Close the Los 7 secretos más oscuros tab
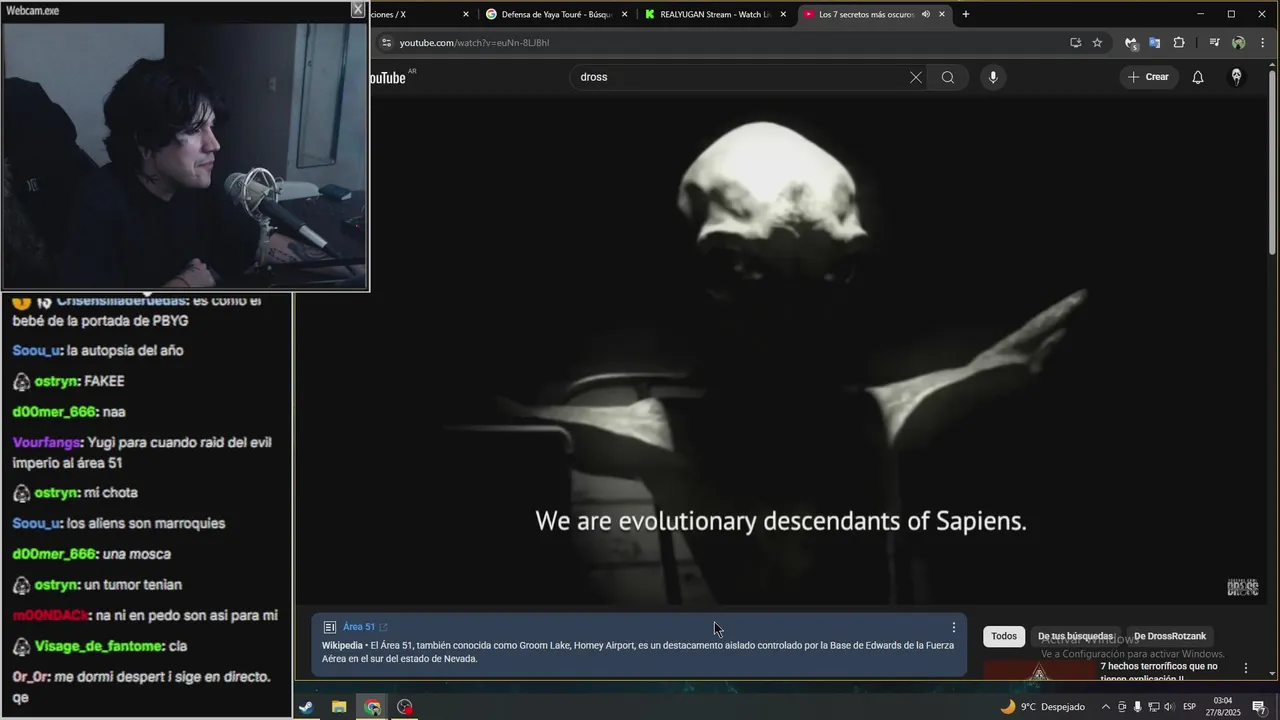1280x720 pixels. pyautogui.click(x=941, y=14)
